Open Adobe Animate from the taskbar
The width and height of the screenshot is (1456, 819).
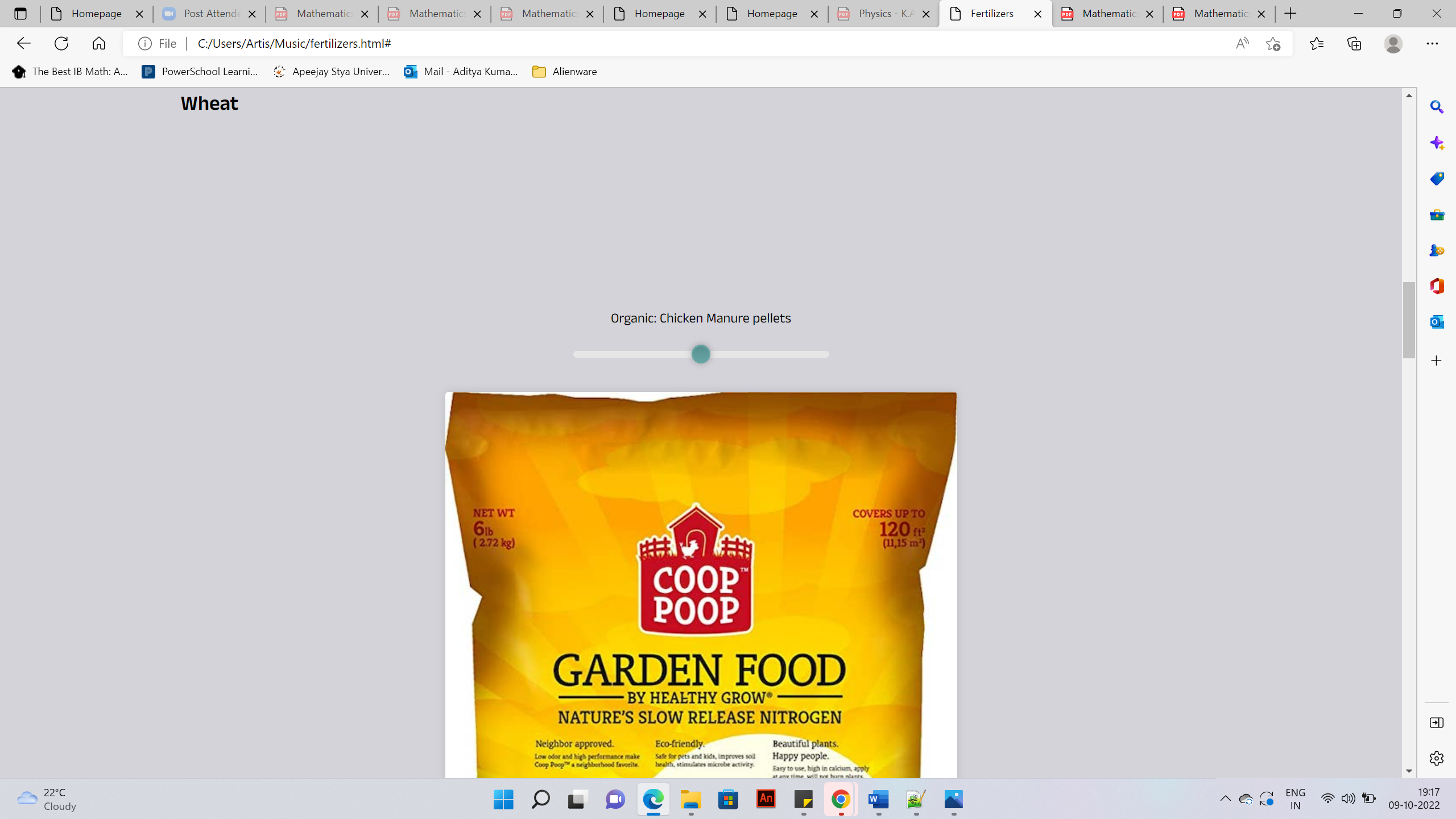766,799
